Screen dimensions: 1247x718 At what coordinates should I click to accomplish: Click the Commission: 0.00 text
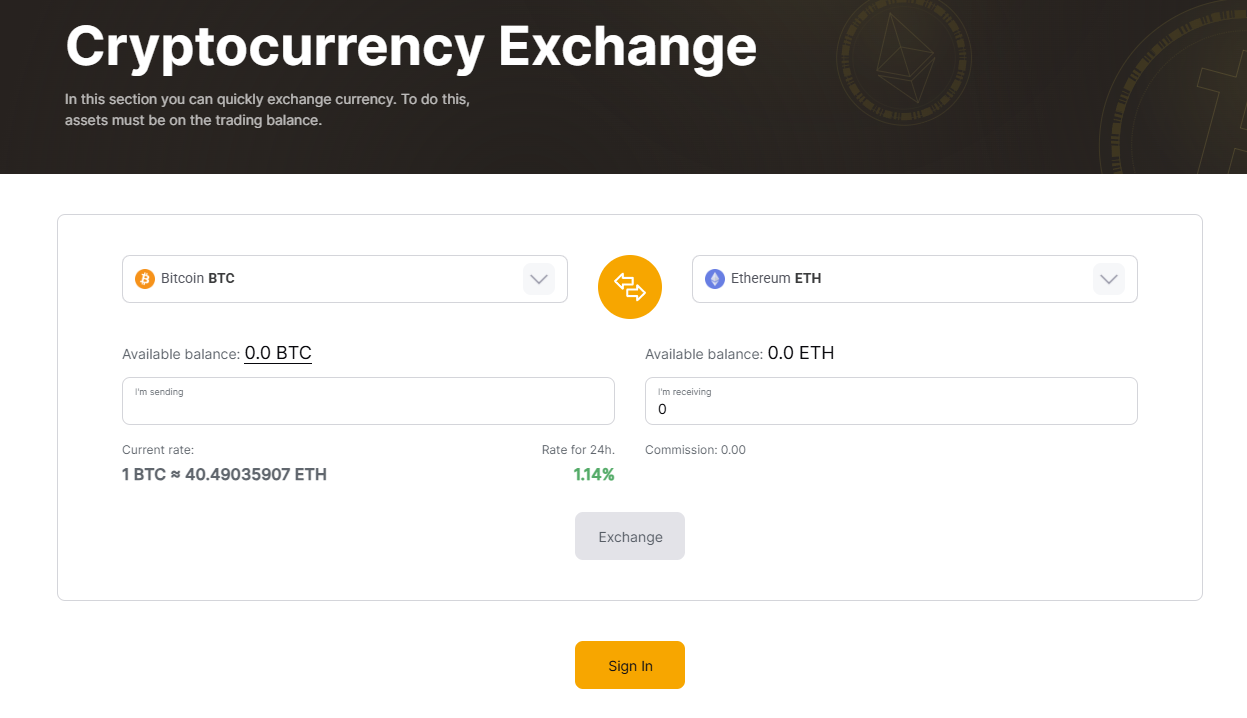(695, 450)
